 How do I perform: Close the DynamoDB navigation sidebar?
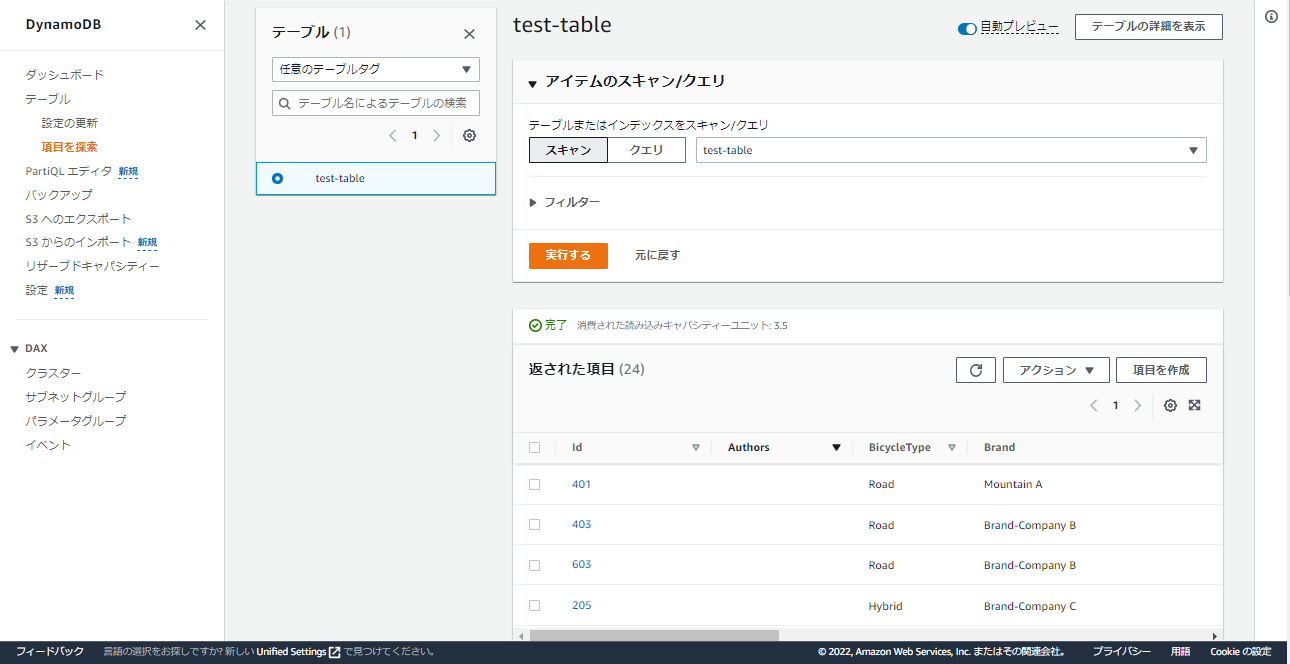click(x=200, y=25)
